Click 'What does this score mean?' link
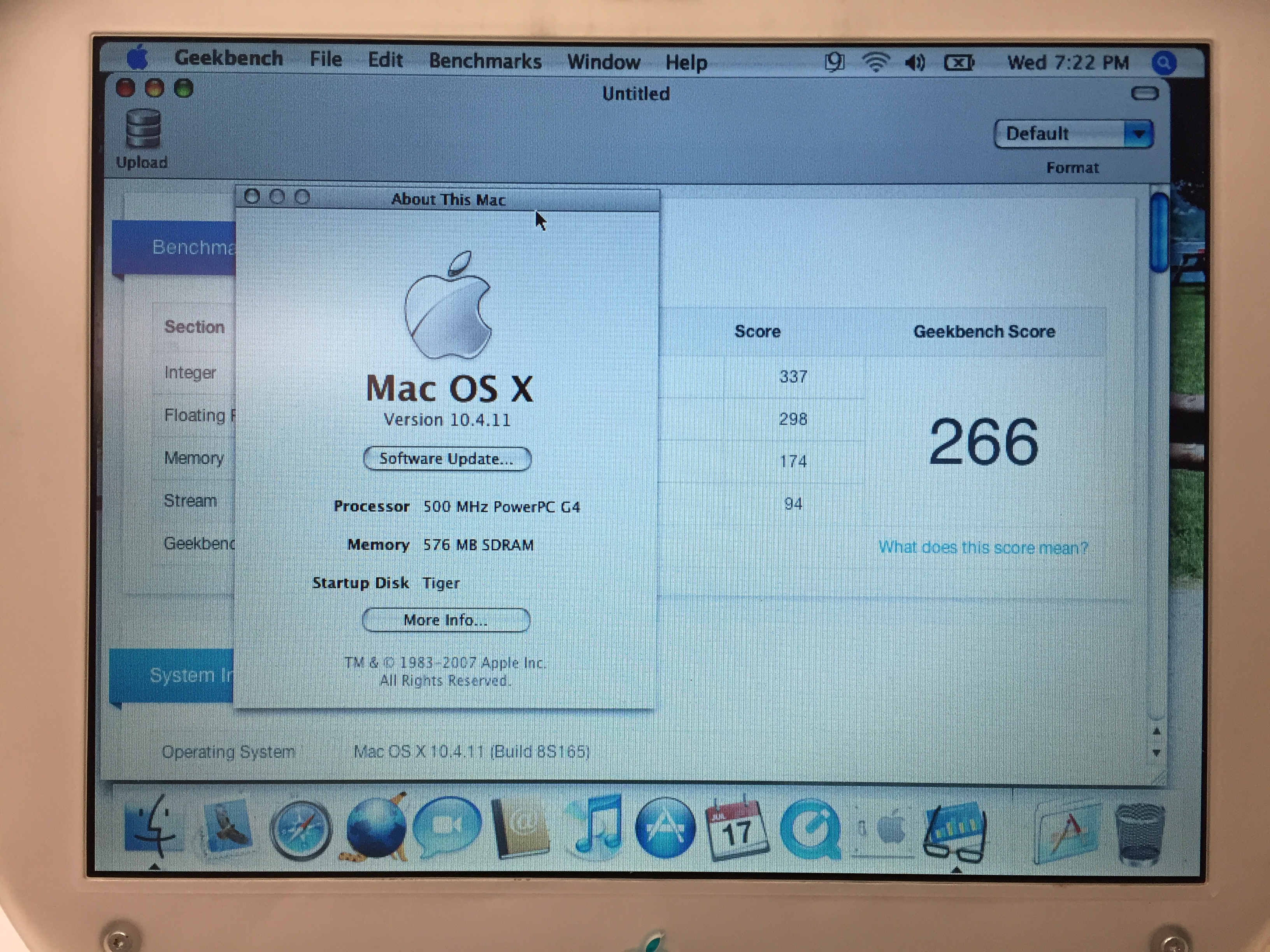 pyautogui.click(x=984, y=548)
